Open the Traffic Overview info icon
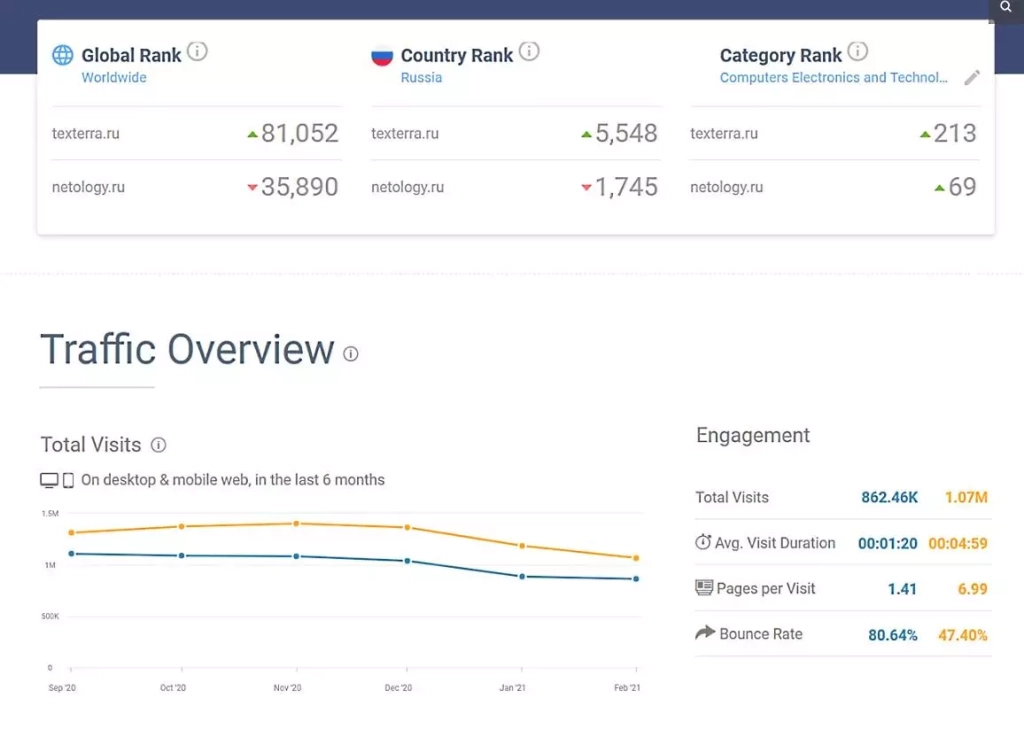This screenshot has width=1024, height=729. click(x=351, y=353)
